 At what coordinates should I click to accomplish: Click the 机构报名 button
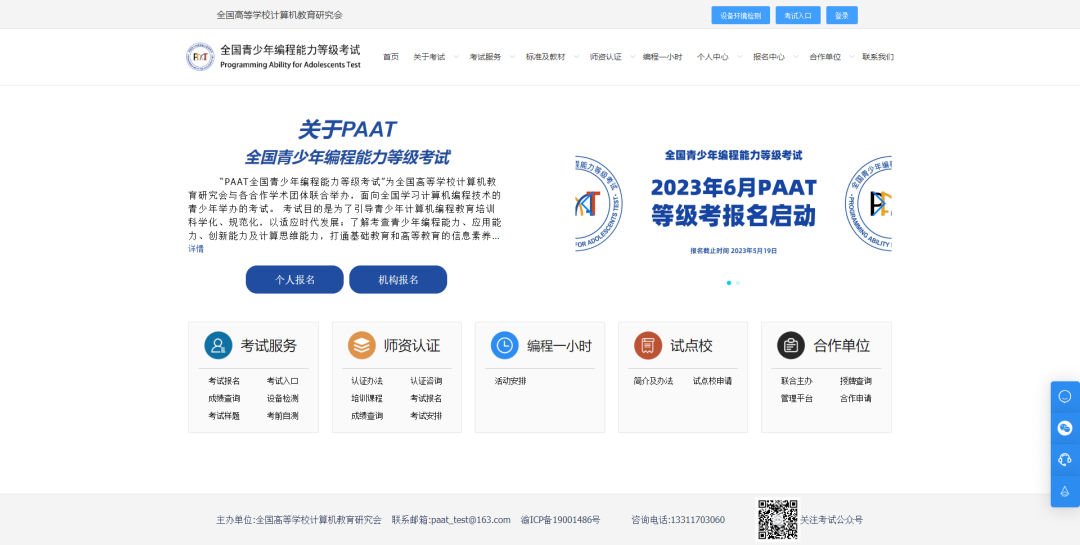398,280
